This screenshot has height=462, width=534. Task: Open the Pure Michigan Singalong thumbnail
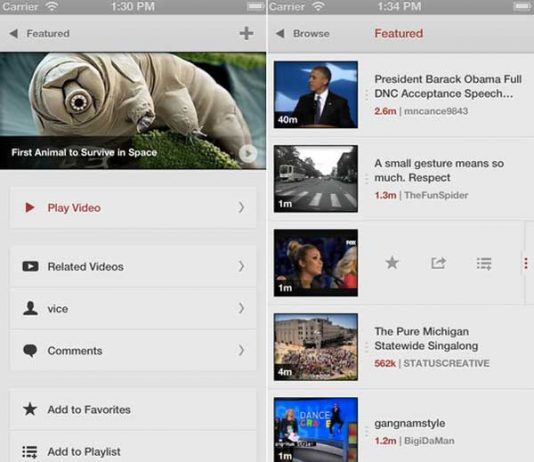click(x=316, y=347)
